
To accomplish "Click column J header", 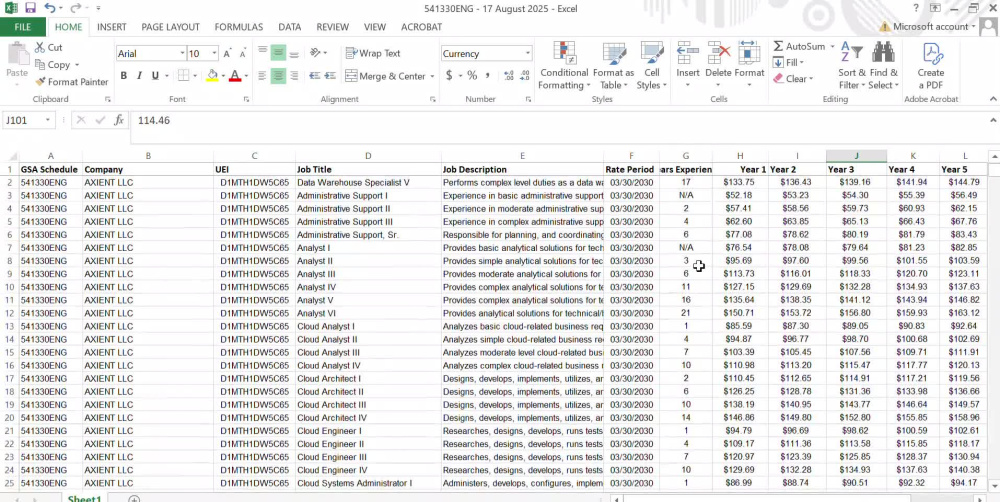I will (856, 156).
